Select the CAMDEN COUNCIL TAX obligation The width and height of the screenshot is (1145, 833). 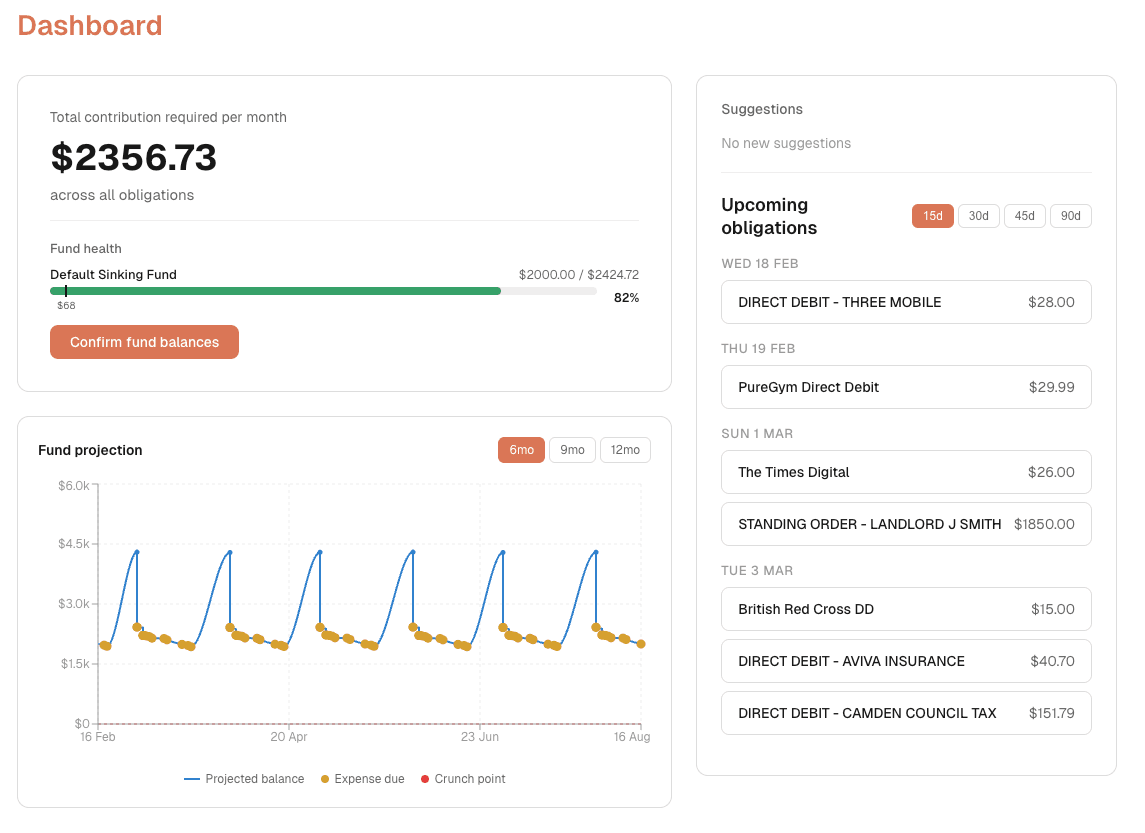[906, 712]
